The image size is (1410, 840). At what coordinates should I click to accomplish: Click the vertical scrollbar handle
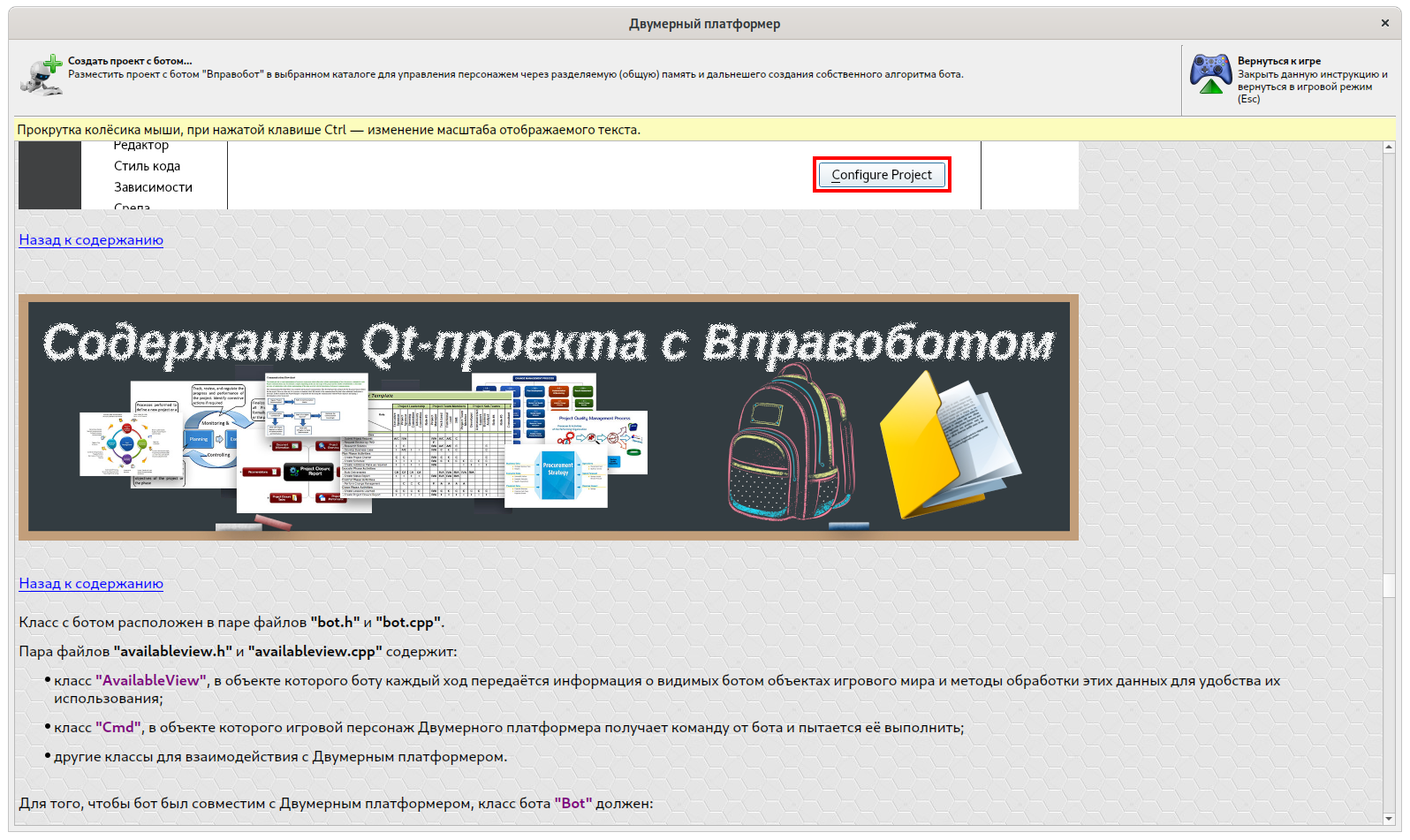pos(1390,585)
